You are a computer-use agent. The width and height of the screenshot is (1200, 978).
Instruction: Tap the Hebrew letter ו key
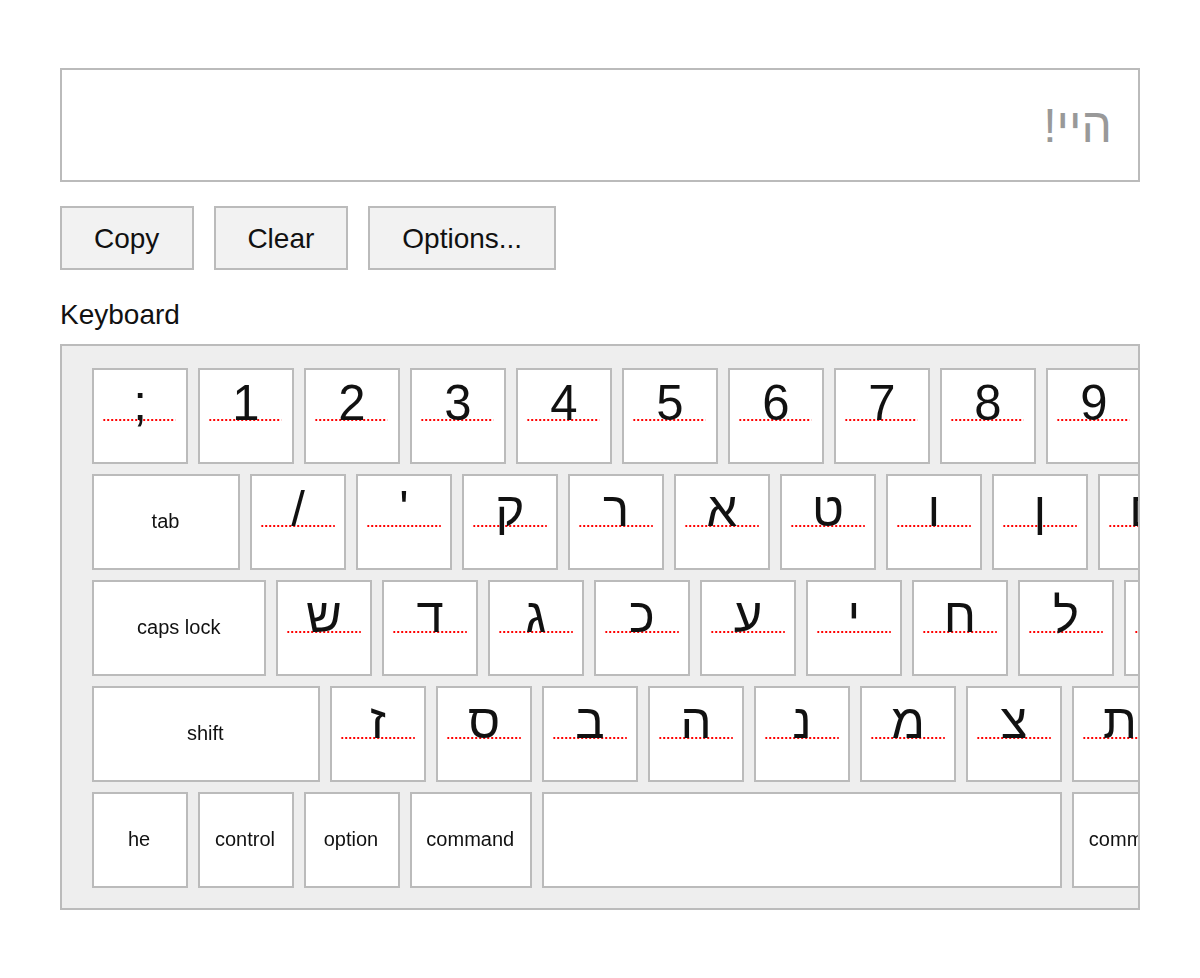(x=934, y=522)
